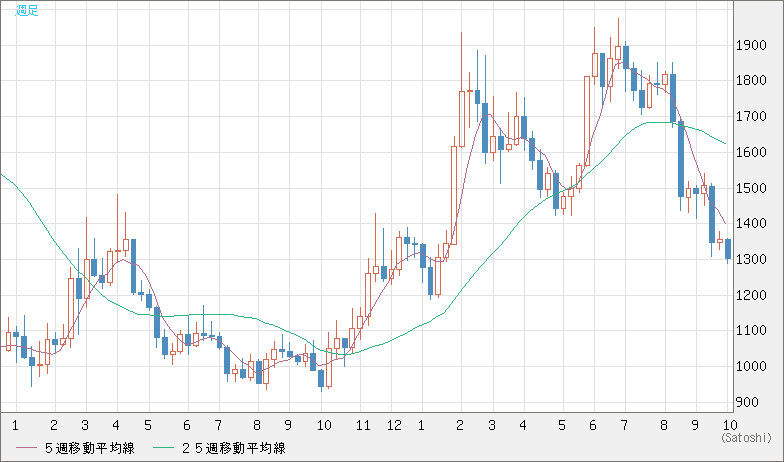
Task: Click the green line sample in legend
Action: [x=164, y=448]
